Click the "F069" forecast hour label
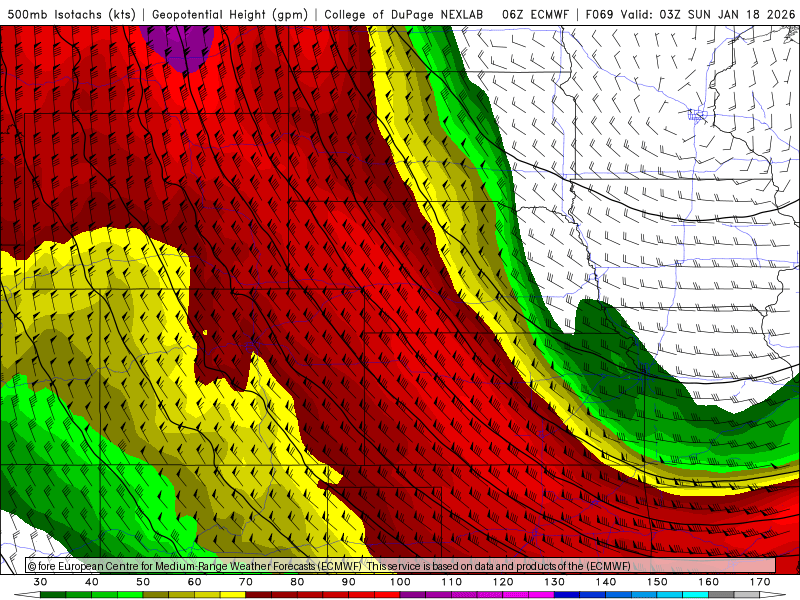 [x=599, y=15]
